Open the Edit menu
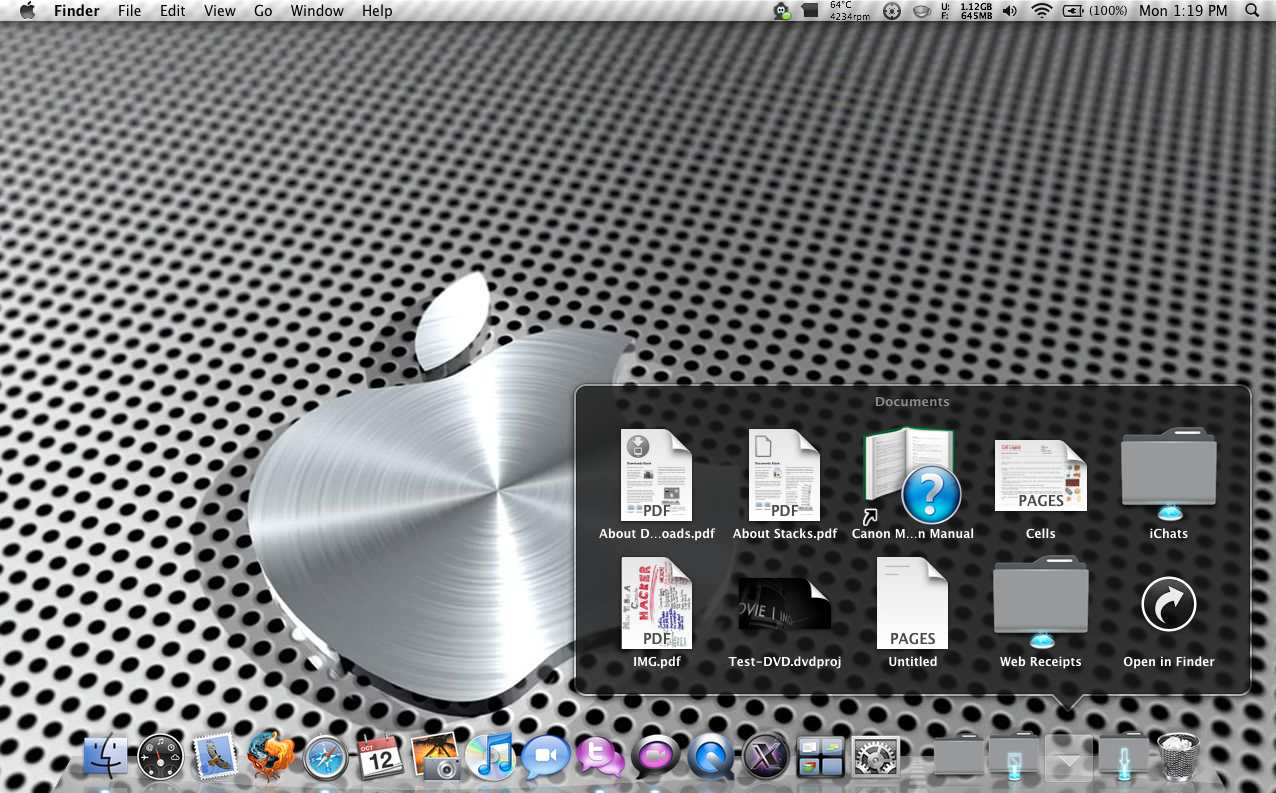This screenshot has height=793, width=1276. pyautogui.click(x=172, y=11)
